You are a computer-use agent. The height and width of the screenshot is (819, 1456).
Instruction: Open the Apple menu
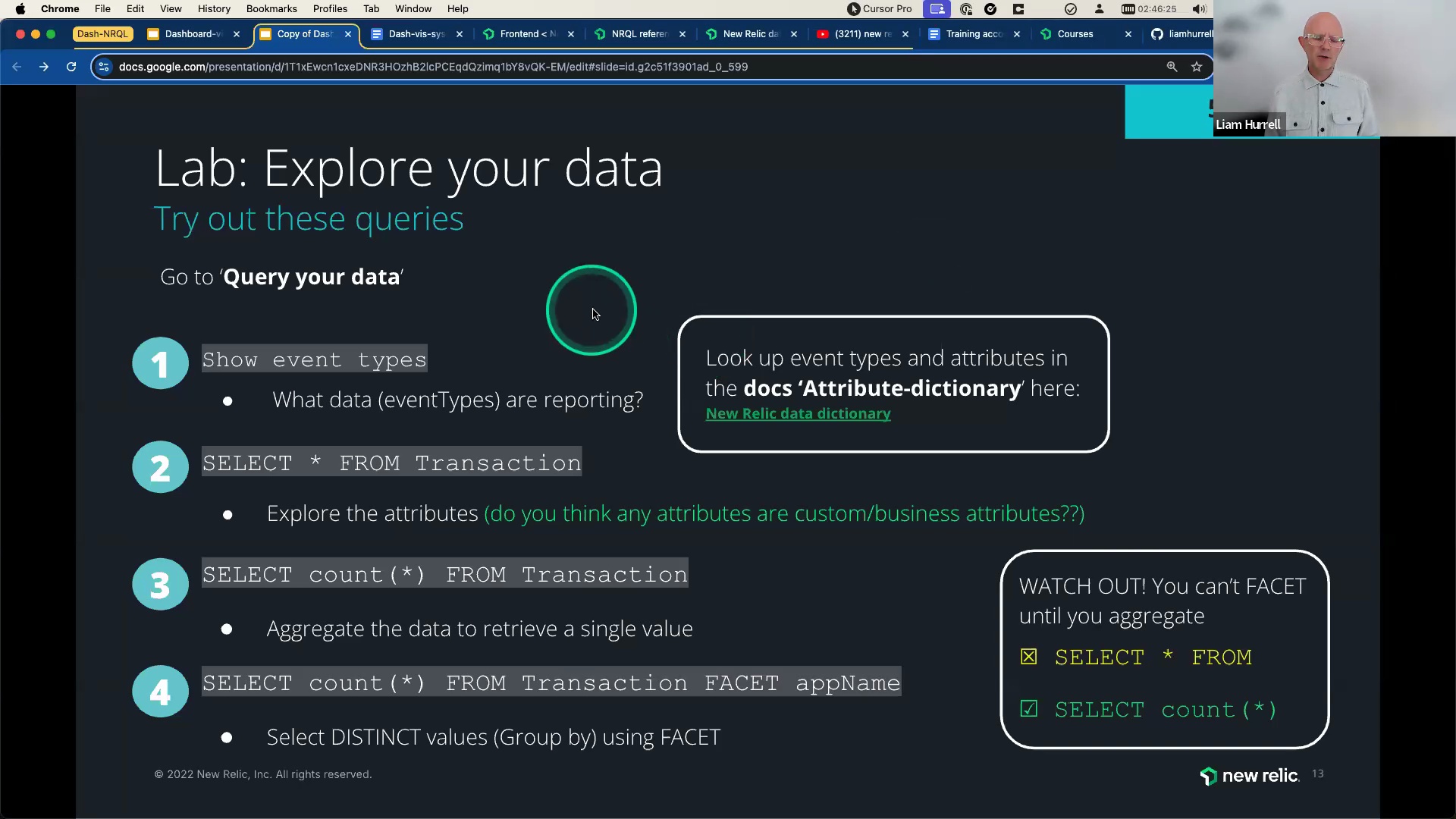pyautogui.click(x=20, y=9)
